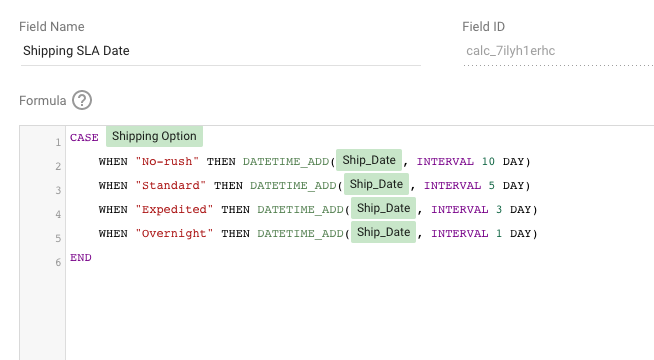The width and height of the screenshot is (654, 360).
Task: Click the interval value 3 in line 4
Action: coord(499,209)
